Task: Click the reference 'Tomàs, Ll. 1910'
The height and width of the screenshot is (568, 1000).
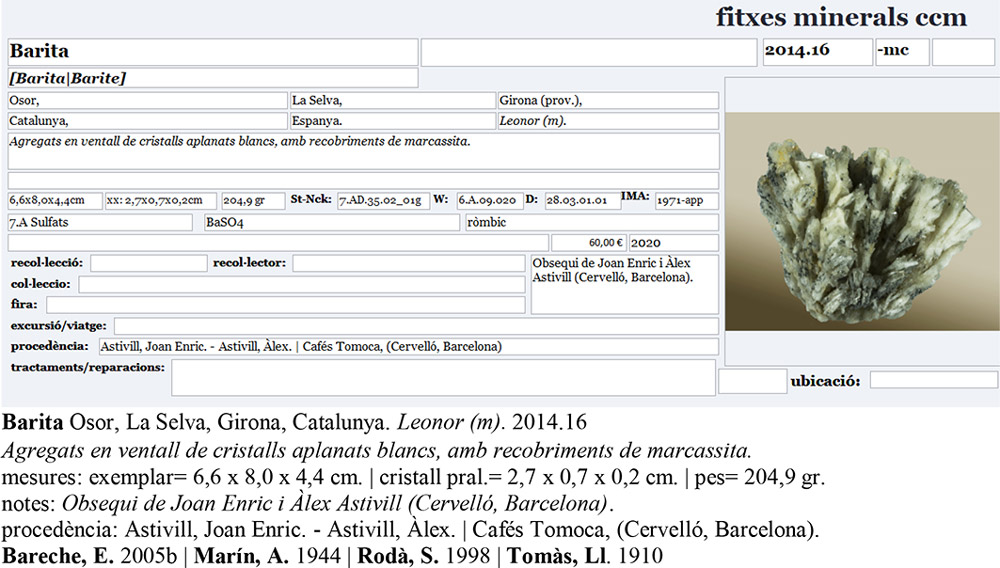Action: [x=585, y=556]
